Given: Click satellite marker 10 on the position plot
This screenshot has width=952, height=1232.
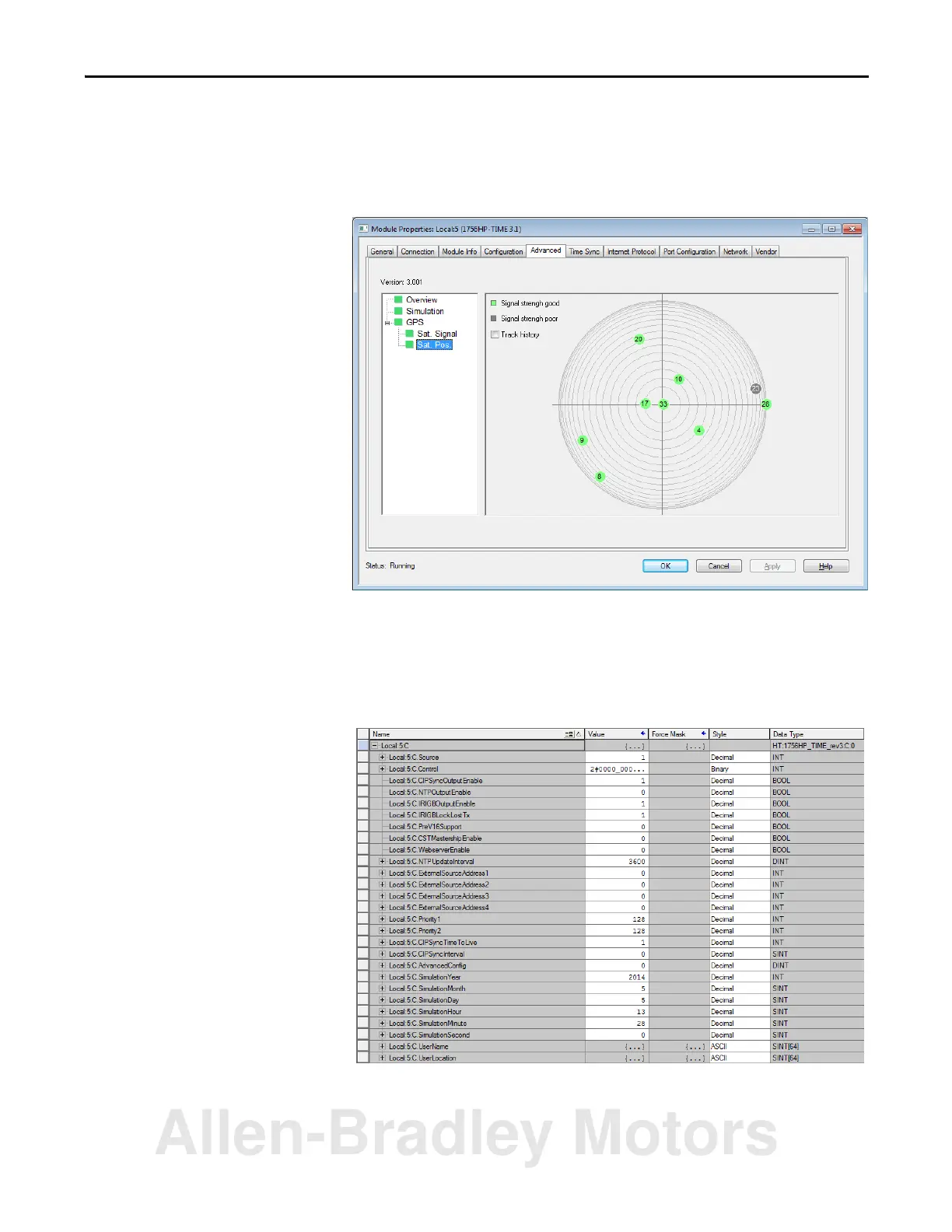Looking at the screenshot, I should pyautogui.click(x=678, y=380).
